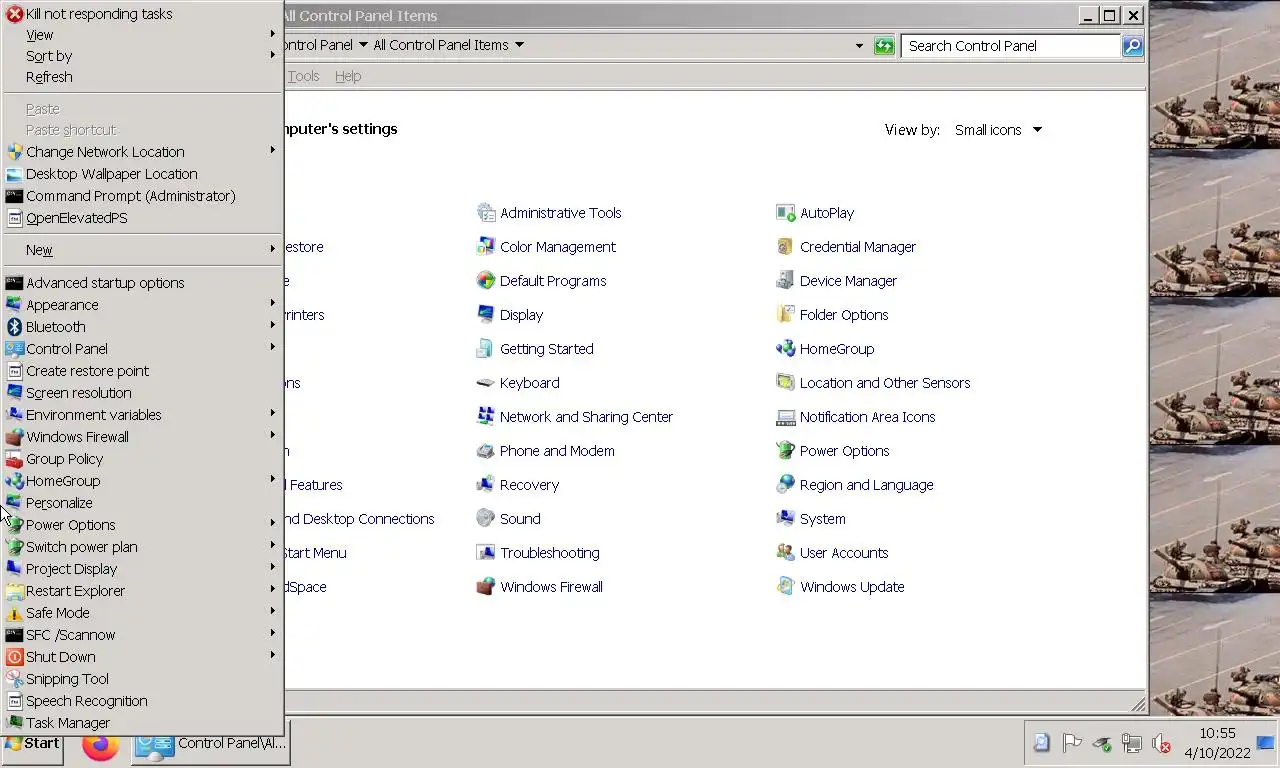Expand the Switch power plan submenu
The height and width of the screenshot is (768, 1280).
point(272,546)
